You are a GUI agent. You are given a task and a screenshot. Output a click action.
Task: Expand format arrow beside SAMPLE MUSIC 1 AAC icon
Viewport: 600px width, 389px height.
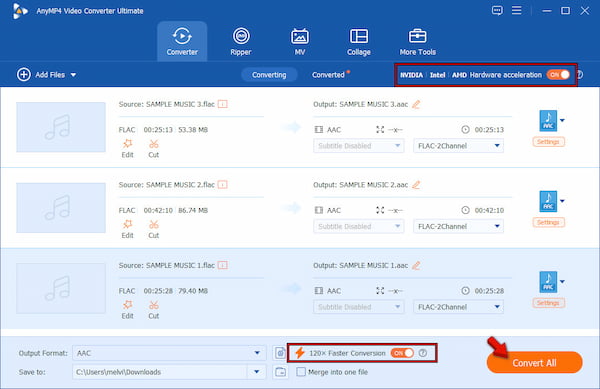[562, 282]
